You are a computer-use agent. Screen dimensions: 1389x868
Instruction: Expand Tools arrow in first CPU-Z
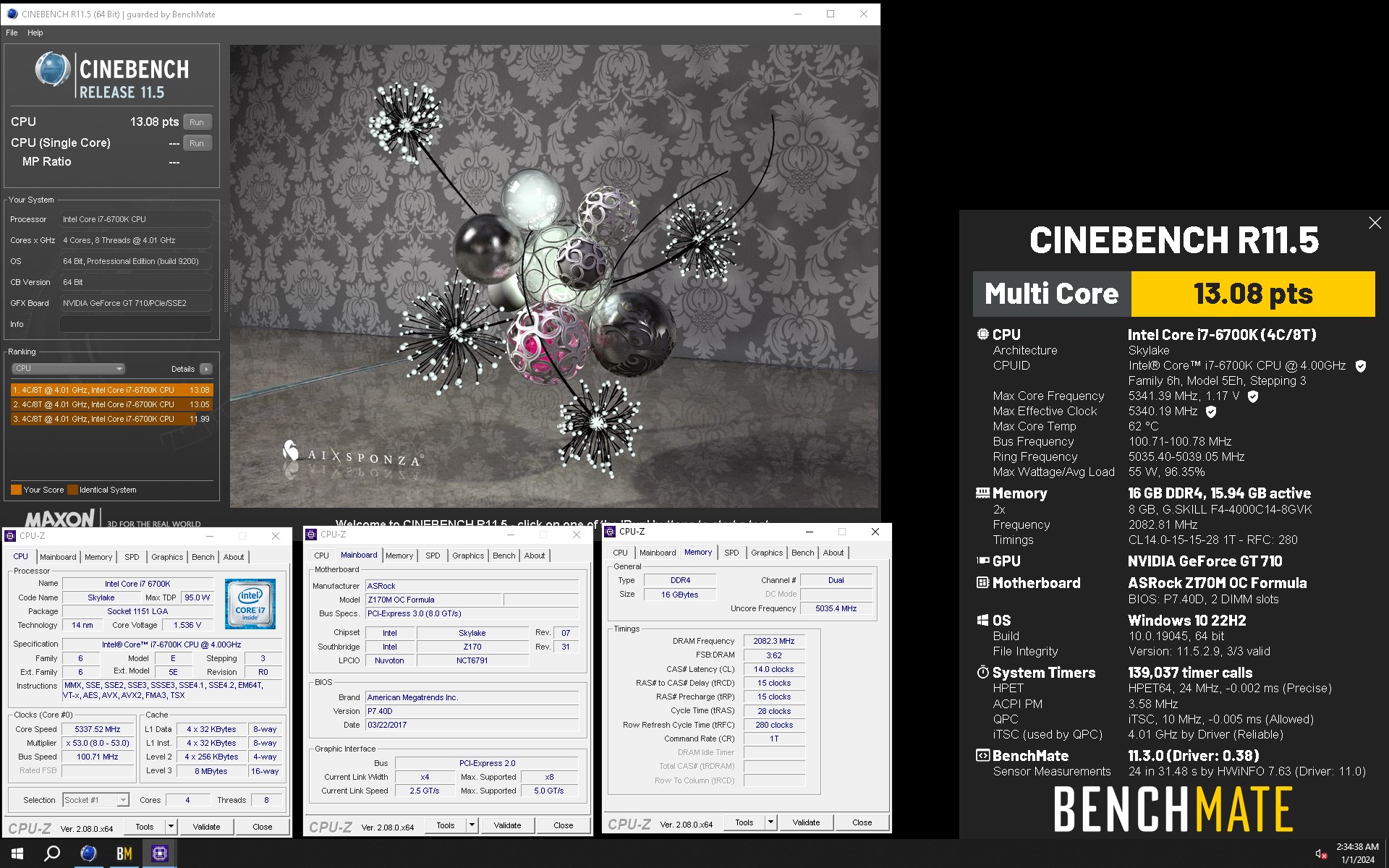click(x=171, y=826)
